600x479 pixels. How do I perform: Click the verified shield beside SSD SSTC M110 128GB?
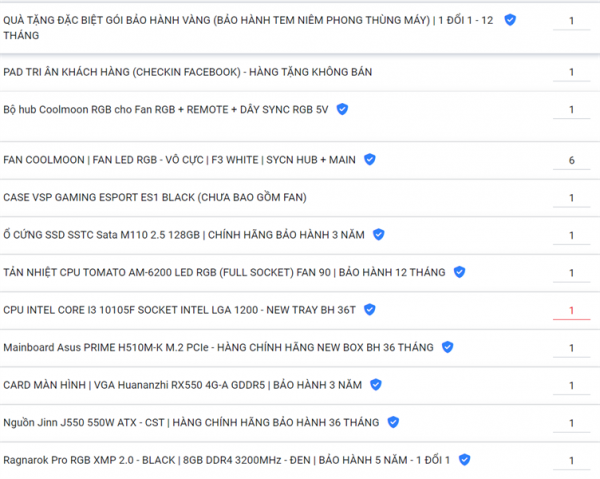[x=378, y=235]
